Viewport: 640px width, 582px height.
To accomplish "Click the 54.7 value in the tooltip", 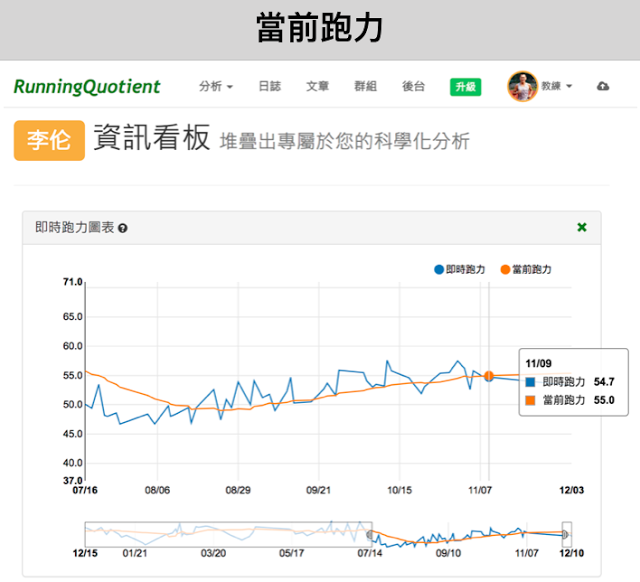I will click(604, 382).
